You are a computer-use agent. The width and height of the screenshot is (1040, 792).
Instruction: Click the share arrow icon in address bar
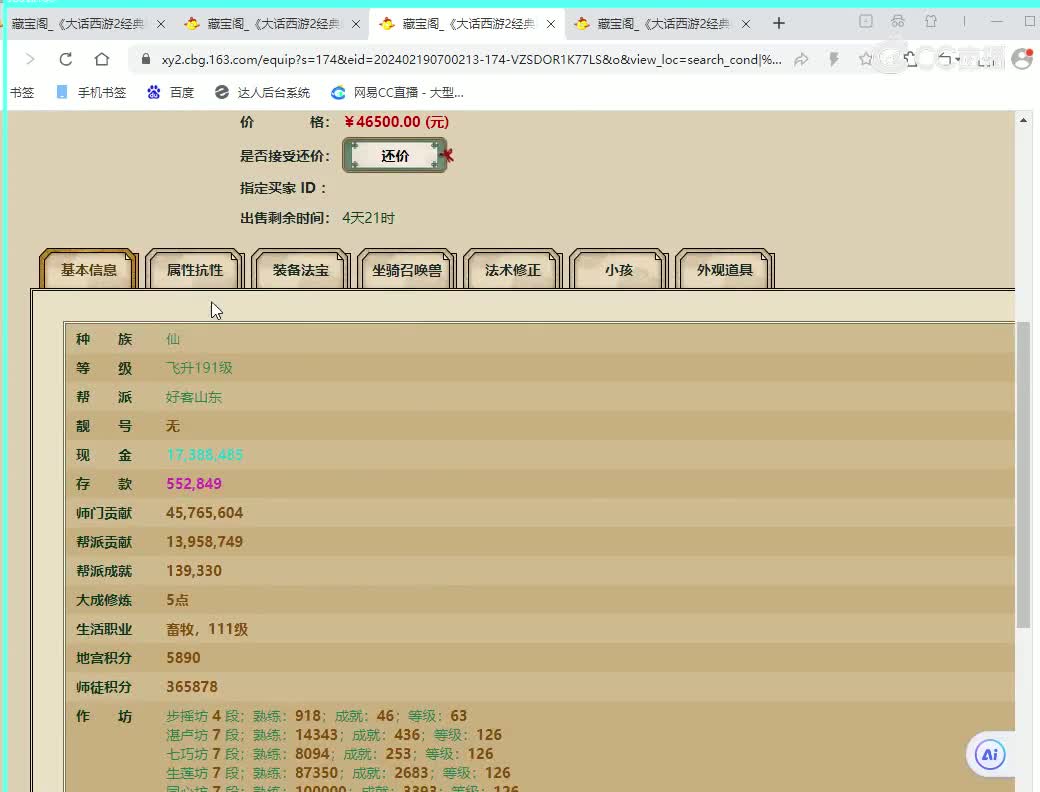click(801, 60)
